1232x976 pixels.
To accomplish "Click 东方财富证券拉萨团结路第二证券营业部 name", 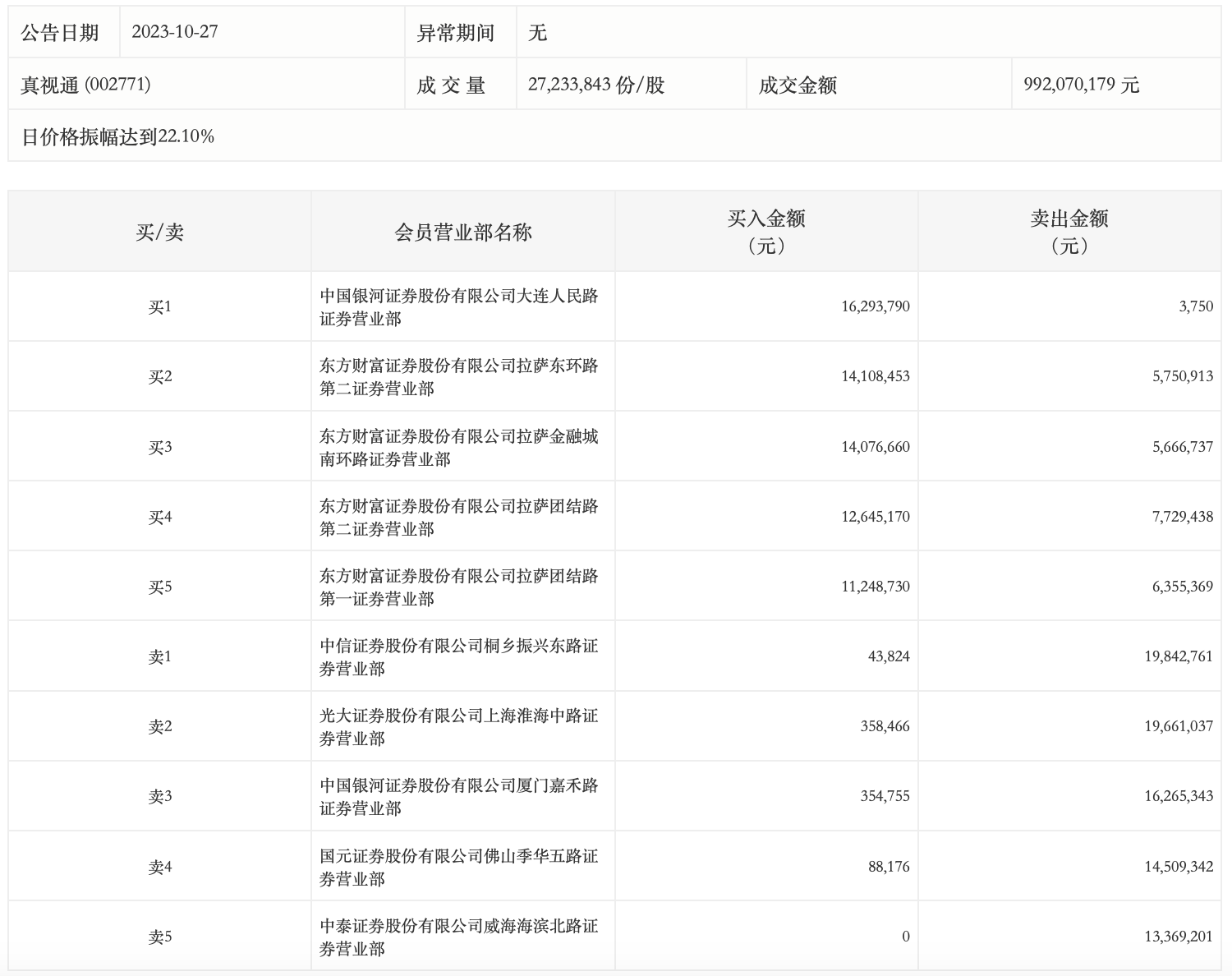I will click(x=459, y=517).
